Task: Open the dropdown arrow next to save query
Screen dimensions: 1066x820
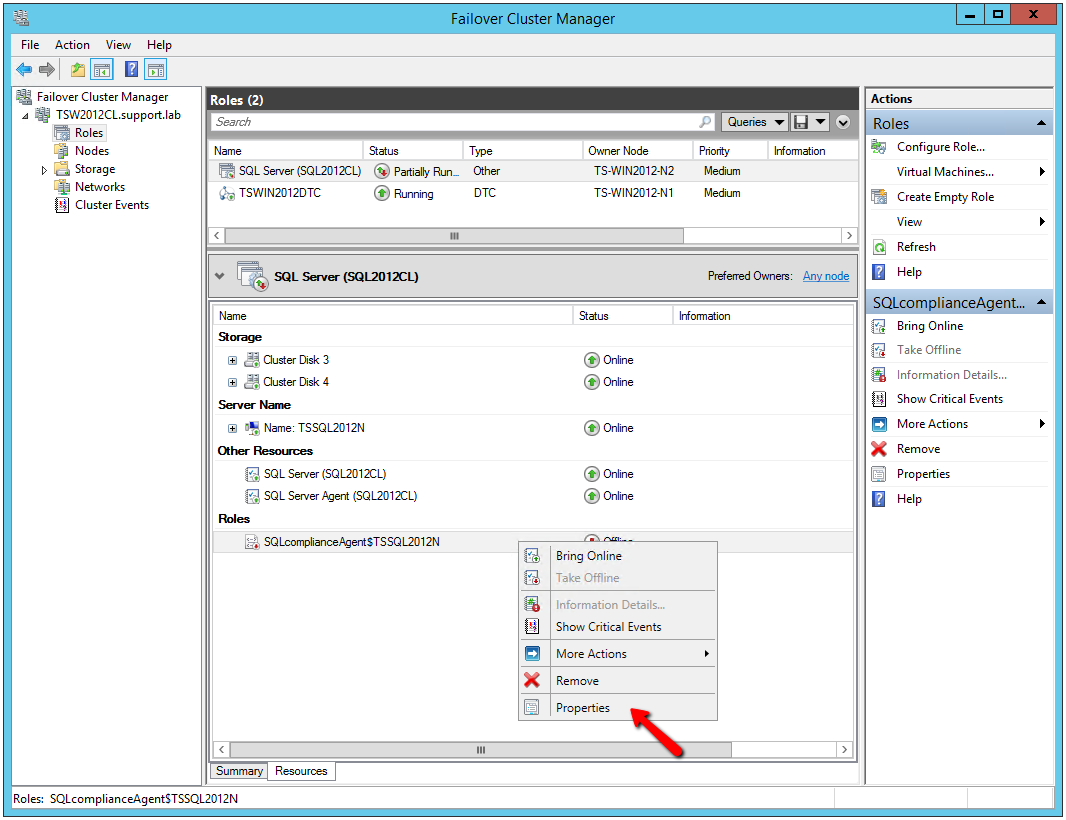Action: (x=821, y=122)
